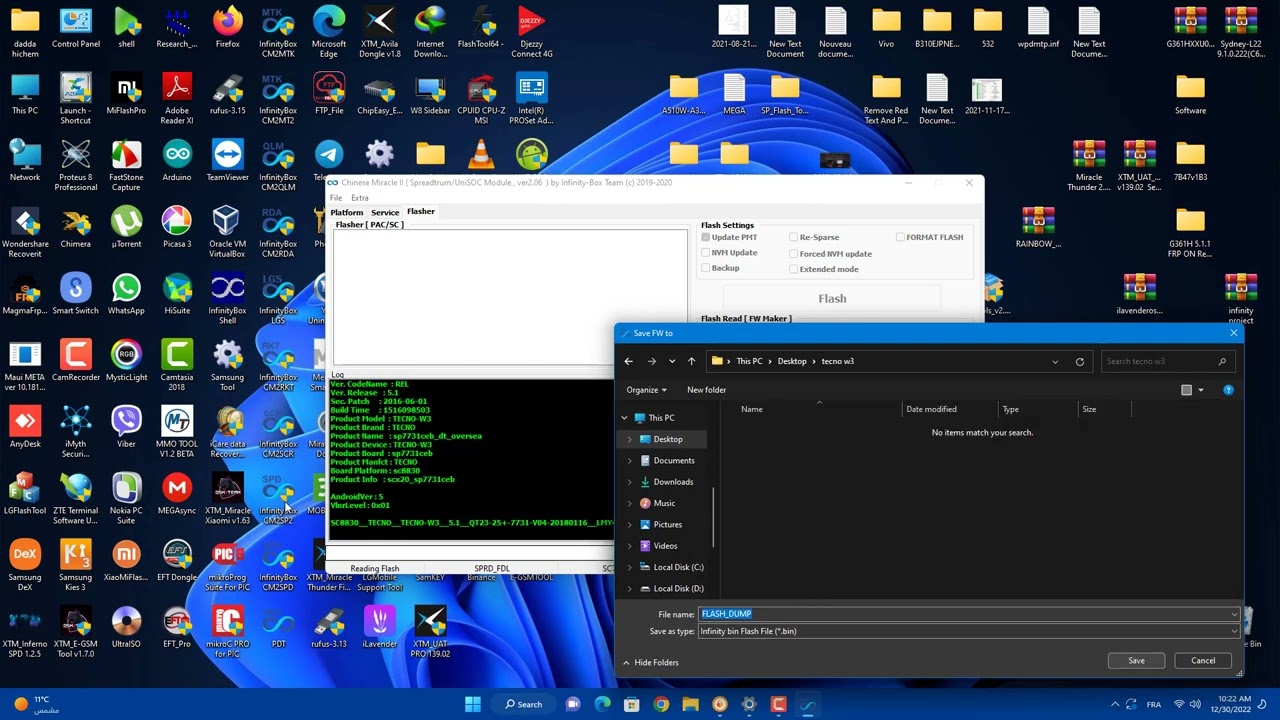Open the EFT Dongle desktop shortcut
The height and width of the screenshot is (720, 1280).
177,561
